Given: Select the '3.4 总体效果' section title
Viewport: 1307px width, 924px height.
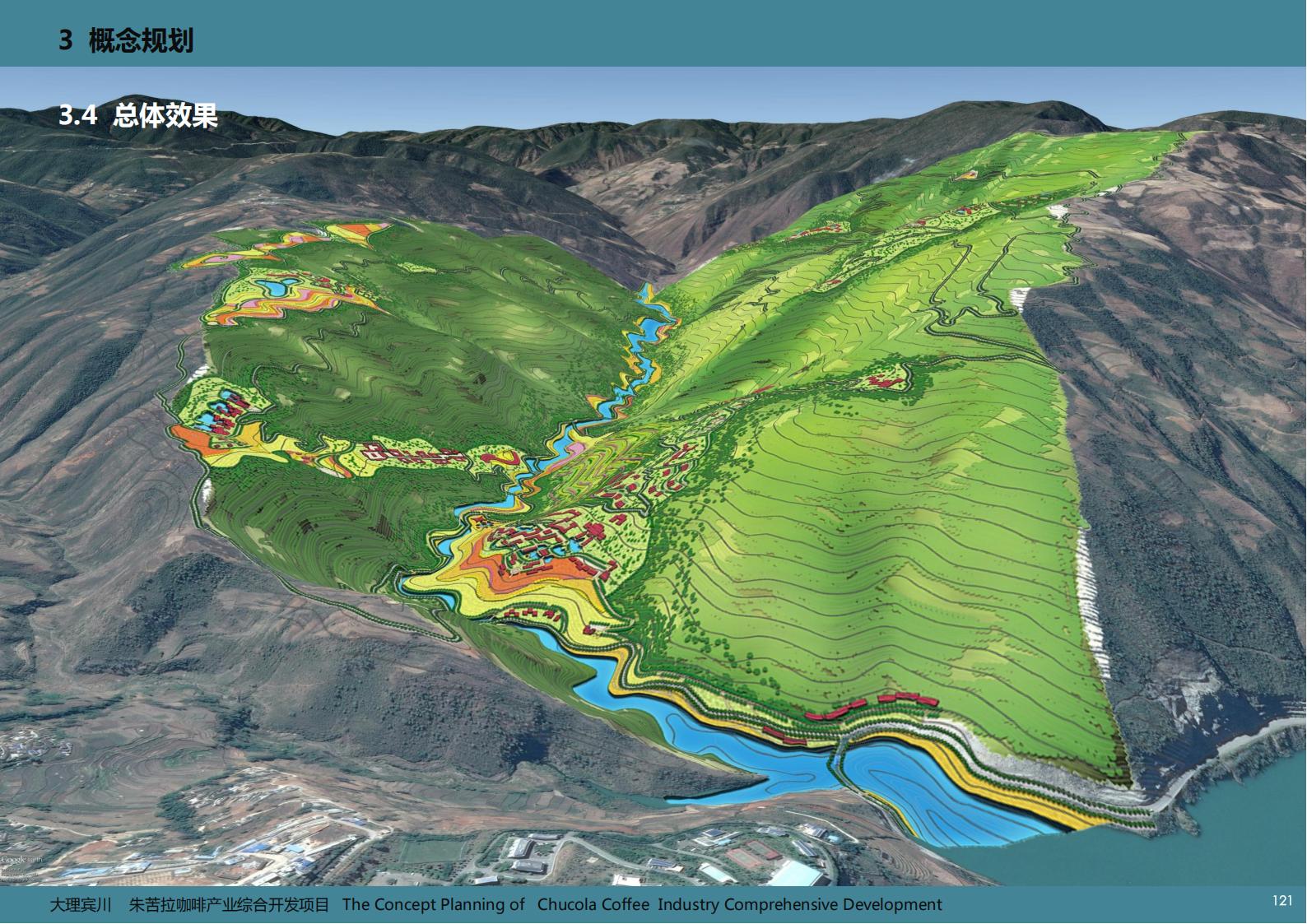Looking at the screenshot, I should [x=137, y=116].
